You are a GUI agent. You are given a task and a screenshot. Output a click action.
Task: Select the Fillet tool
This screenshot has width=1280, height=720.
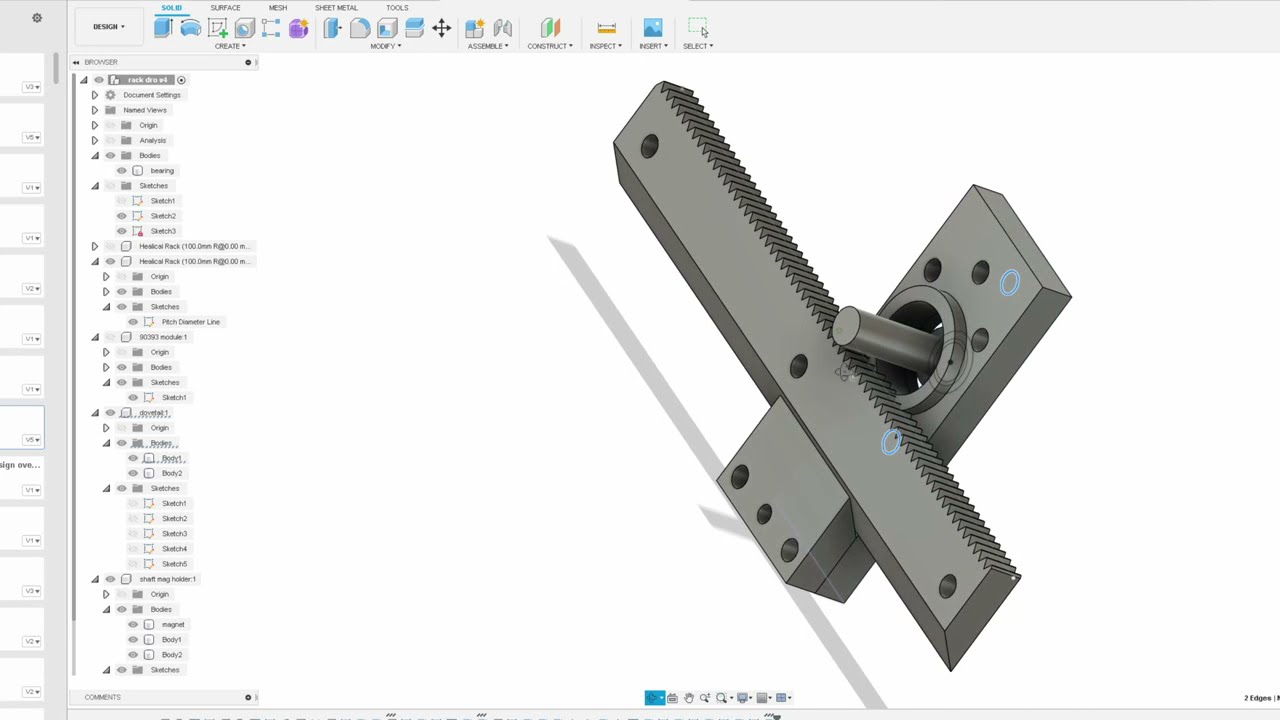click(x=360, y=28)
